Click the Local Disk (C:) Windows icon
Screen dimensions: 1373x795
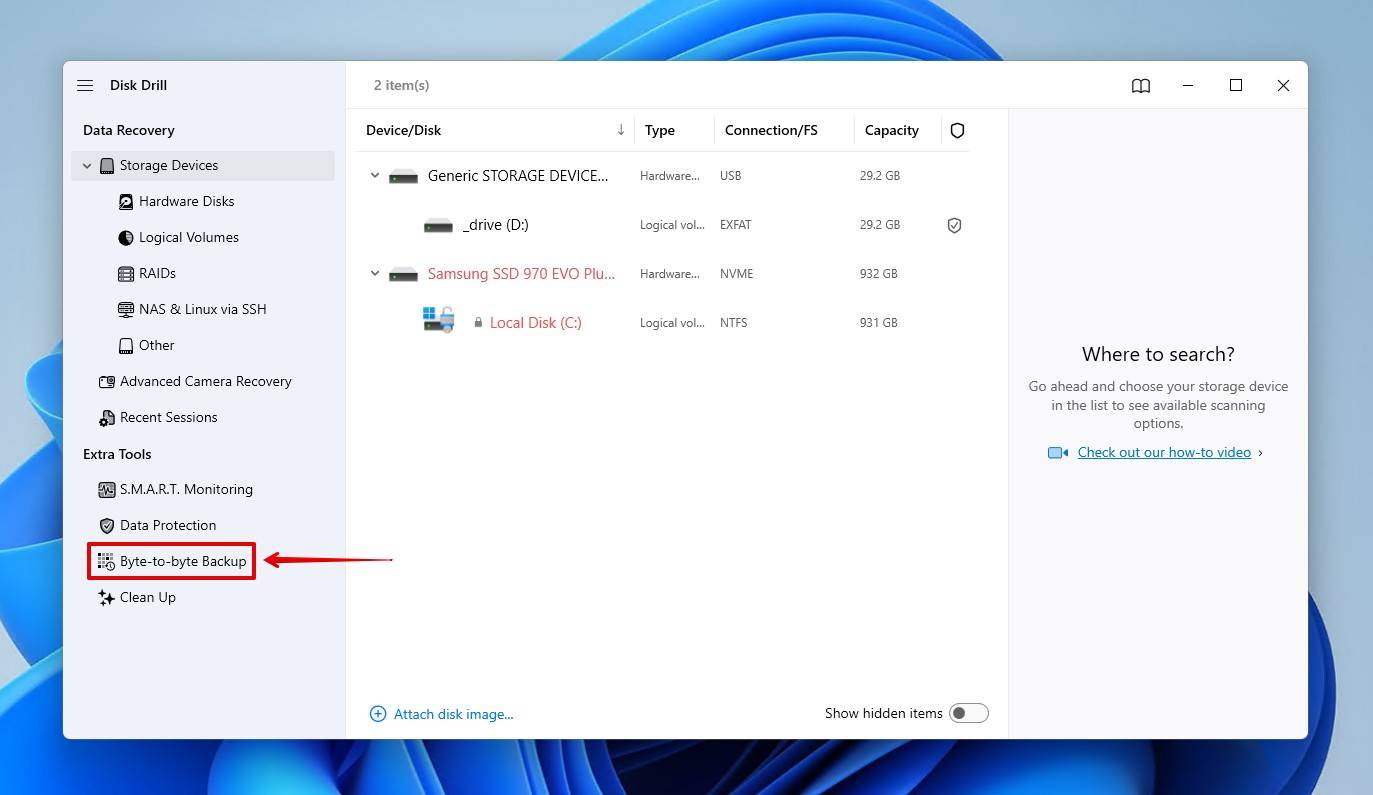click(x=438, y=320)
